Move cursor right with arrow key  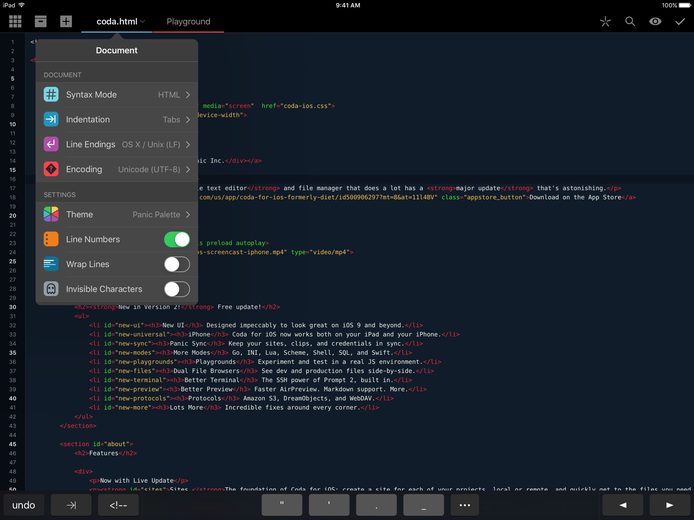click(x=670, y=505)
